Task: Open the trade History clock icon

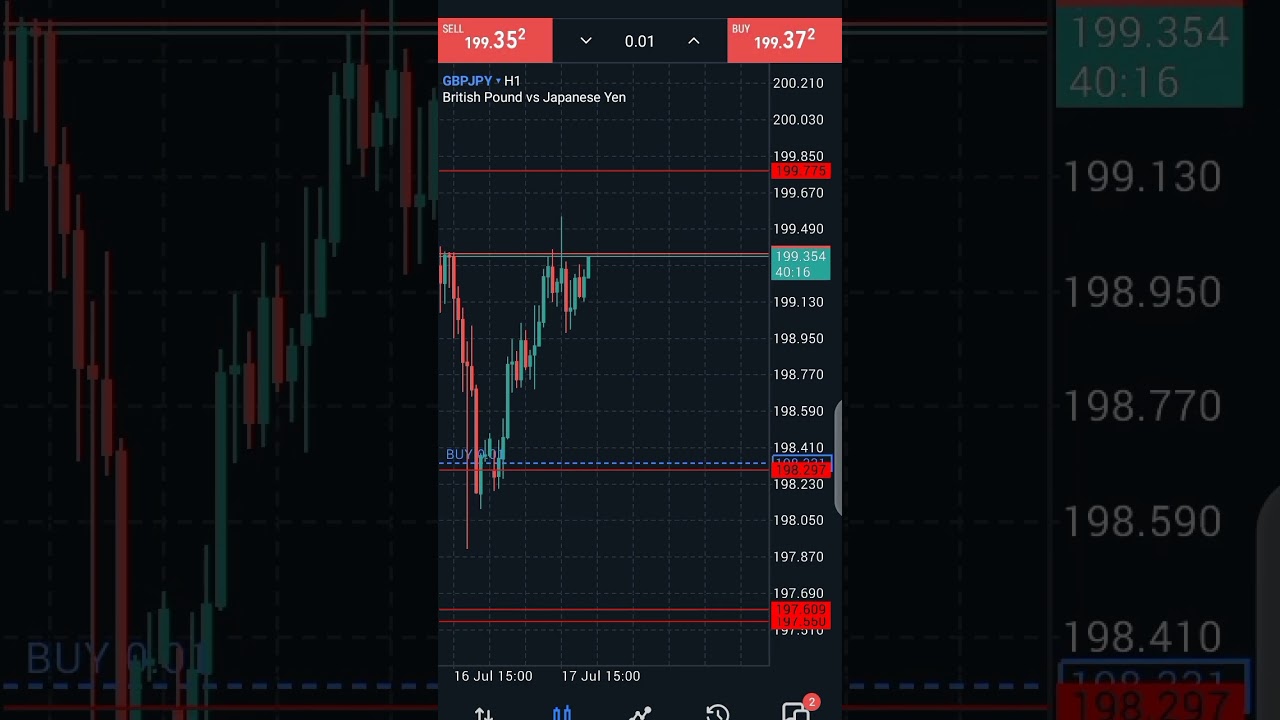Action: pyautogui.click(x=717, y=713)
